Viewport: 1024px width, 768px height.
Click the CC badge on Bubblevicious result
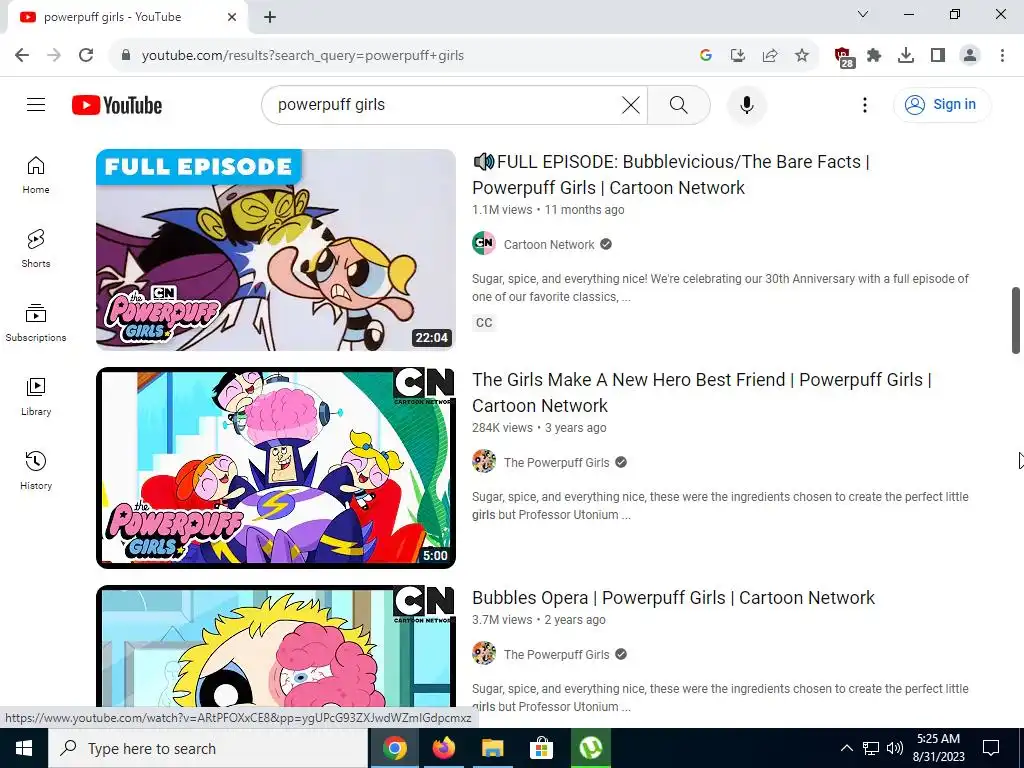pos(484,323)
